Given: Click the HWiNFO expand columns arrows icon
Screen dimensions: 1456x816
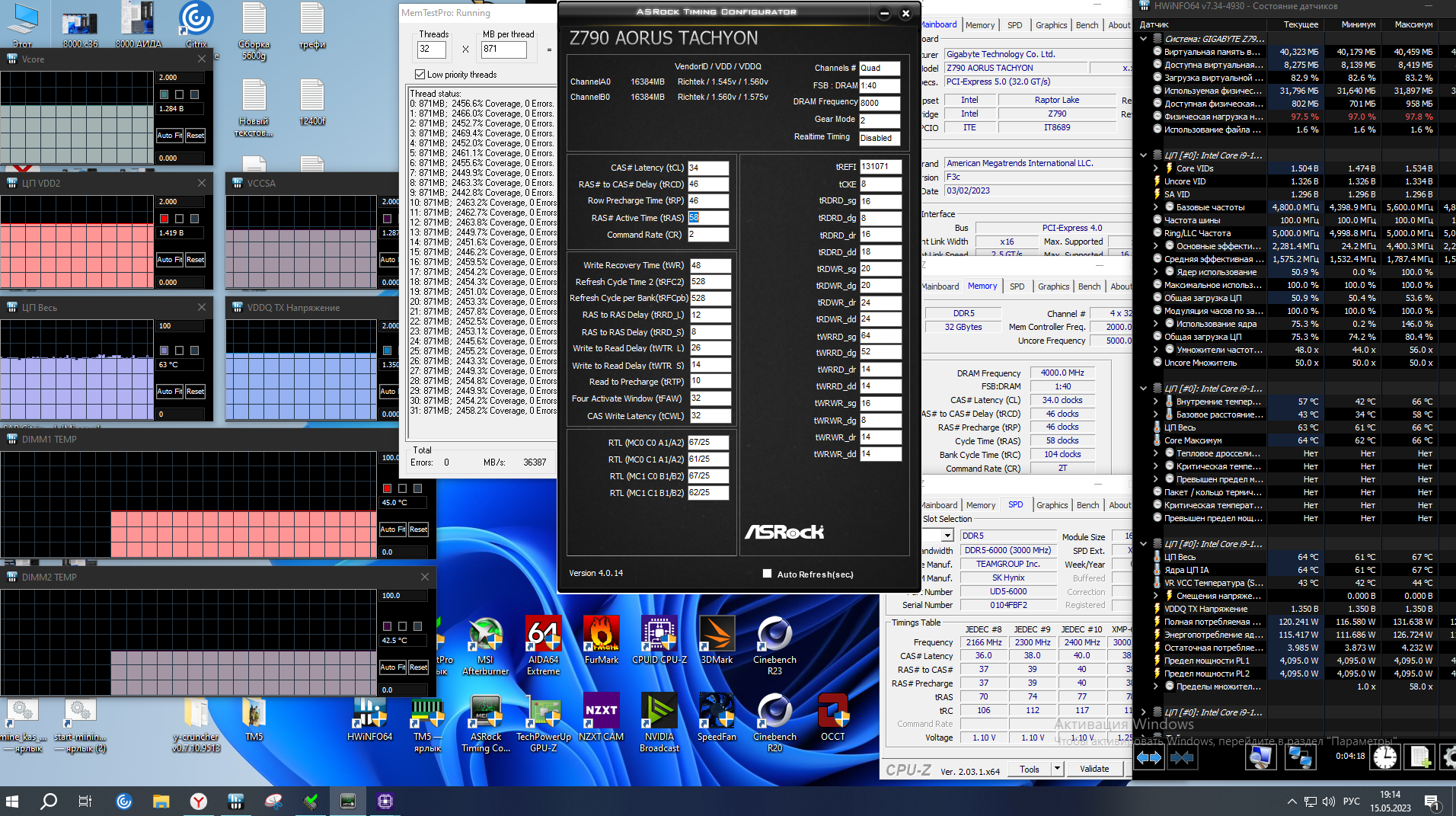Looking at the screenshot, I should 1149,757.
